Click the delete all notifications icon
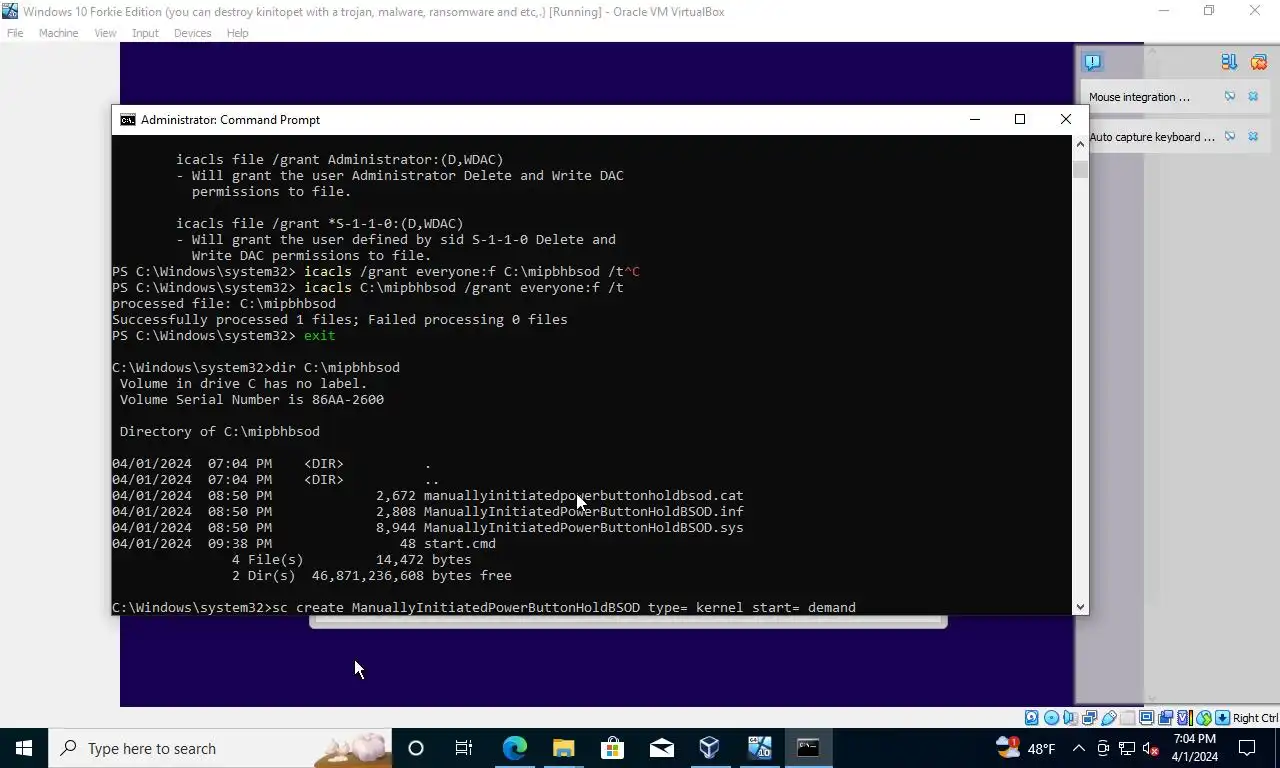1280x768 pixels. click(1258, 62)
